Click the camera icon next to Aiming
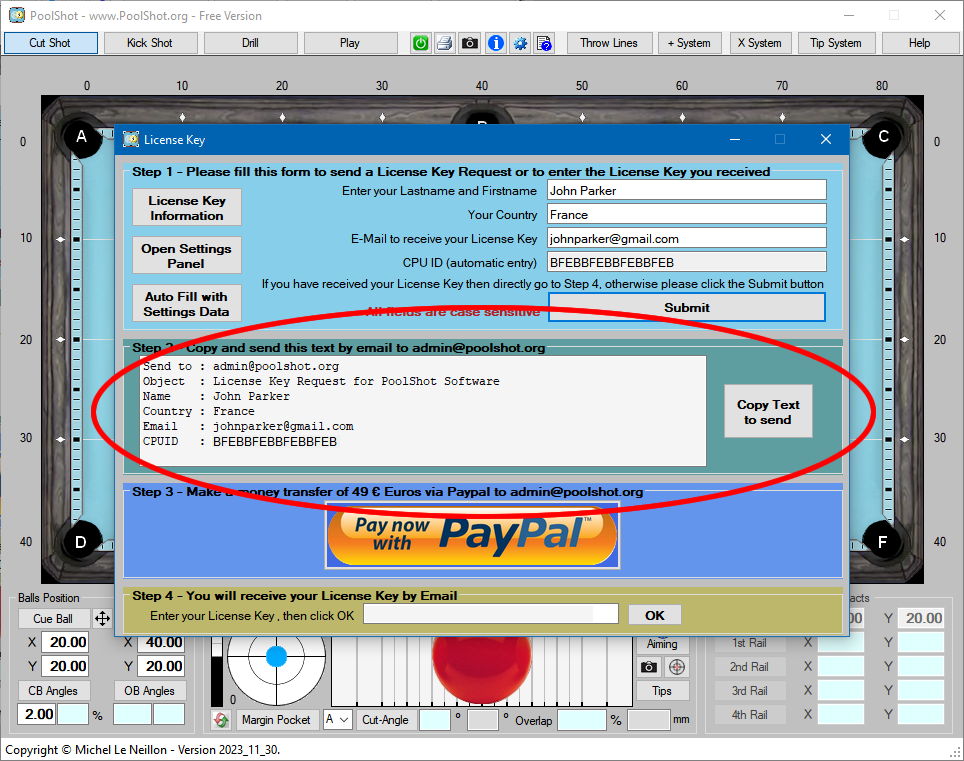Screen dimensions: 964x761 pos(650,668)
